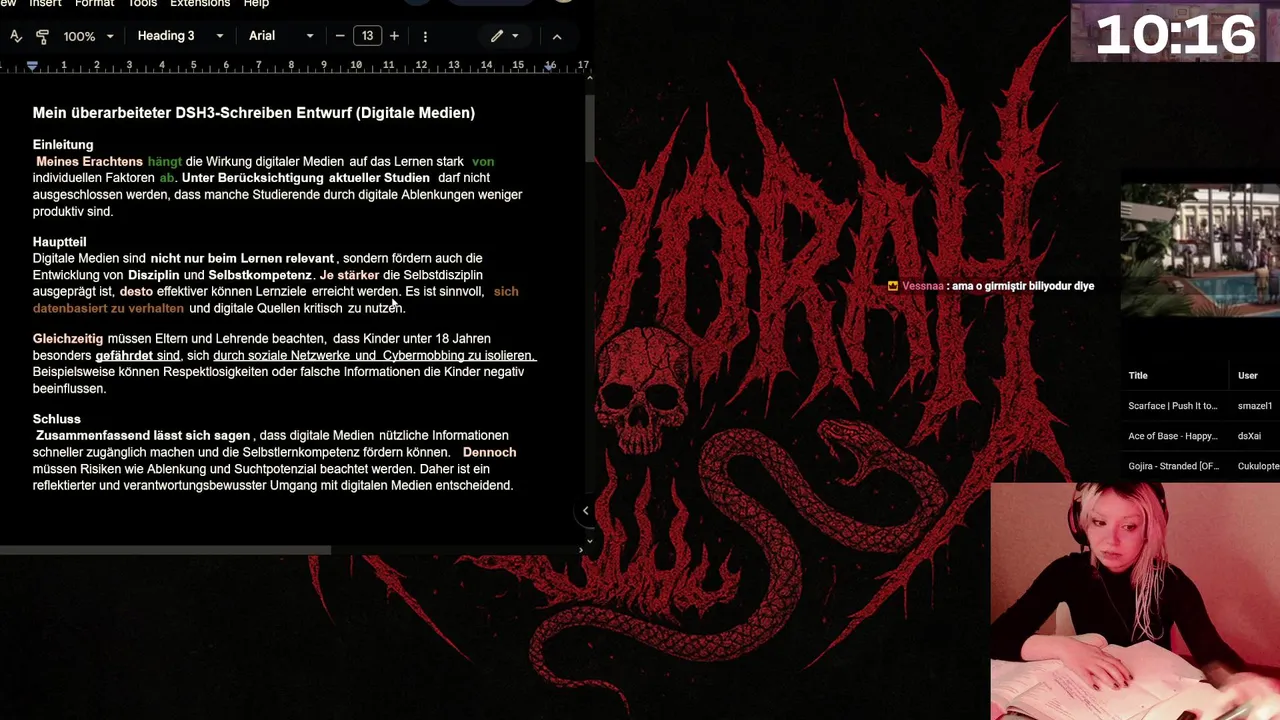Click the phrase 'Zusammenfassend lässt sich sagen'
Screen dimensions: 1280x720
coord(143,436)
